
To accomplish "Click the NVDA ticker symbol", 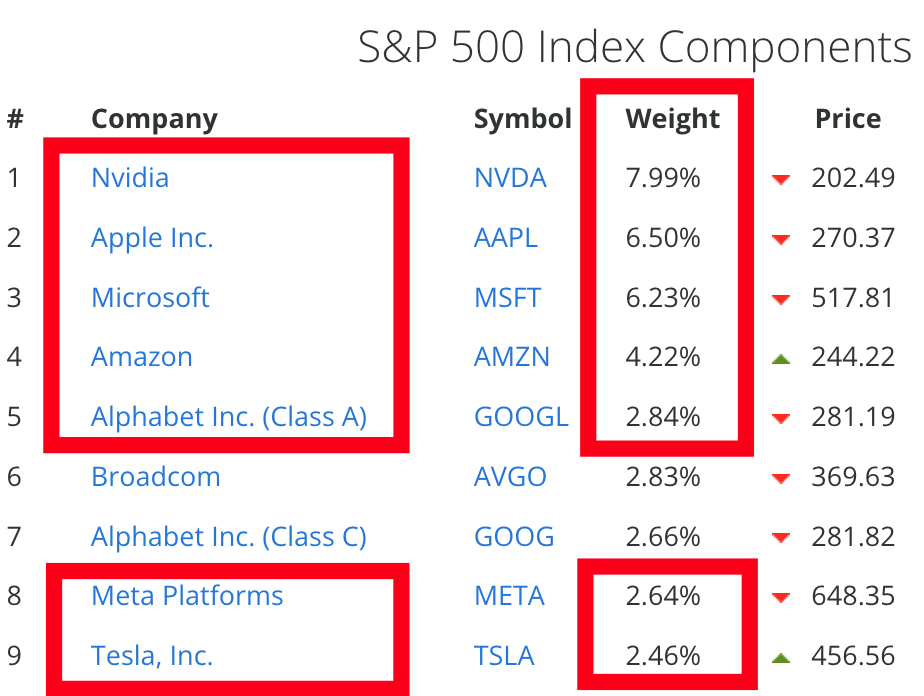I will coord(510,178).
